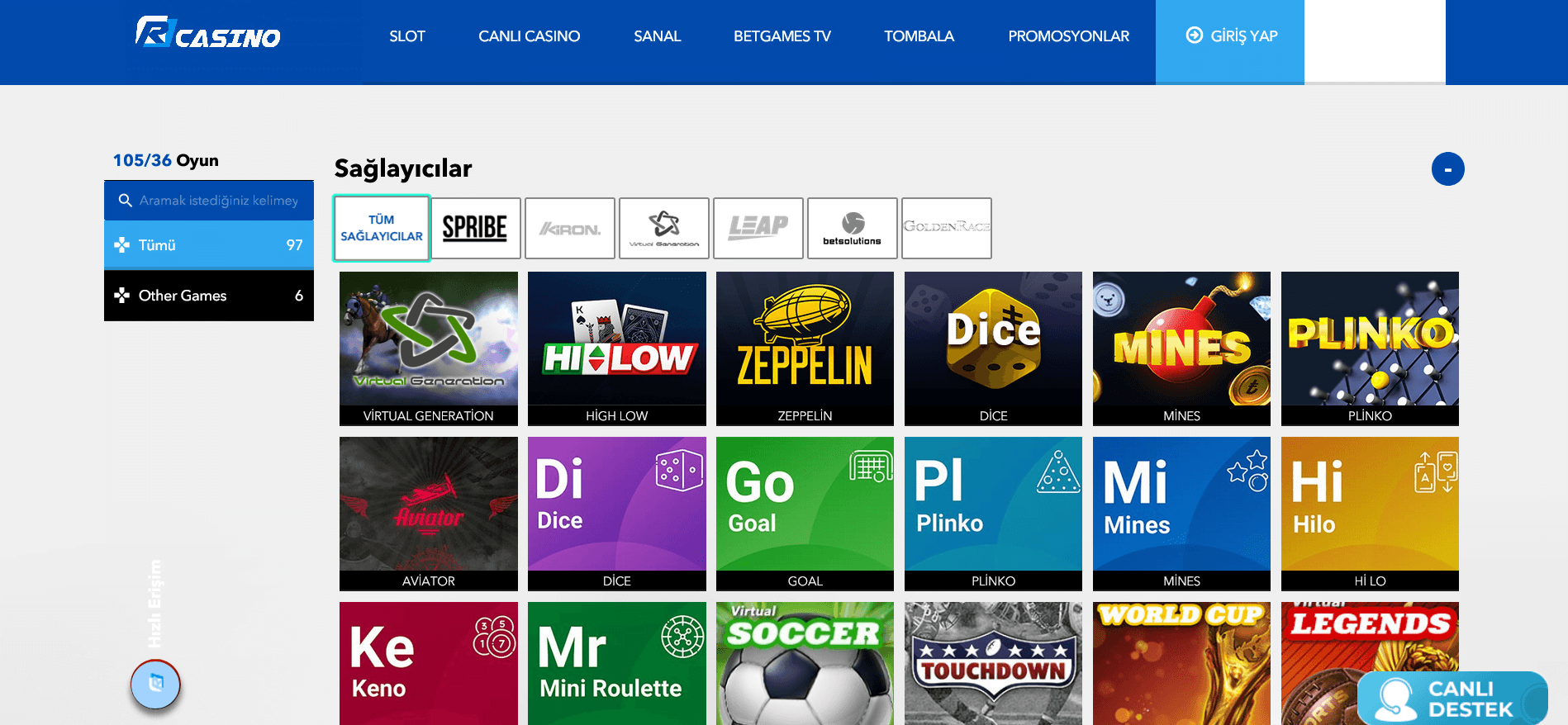Screen dimensions: 1568x725
Task: Play the Hilo game tile
Action: 1371,514
